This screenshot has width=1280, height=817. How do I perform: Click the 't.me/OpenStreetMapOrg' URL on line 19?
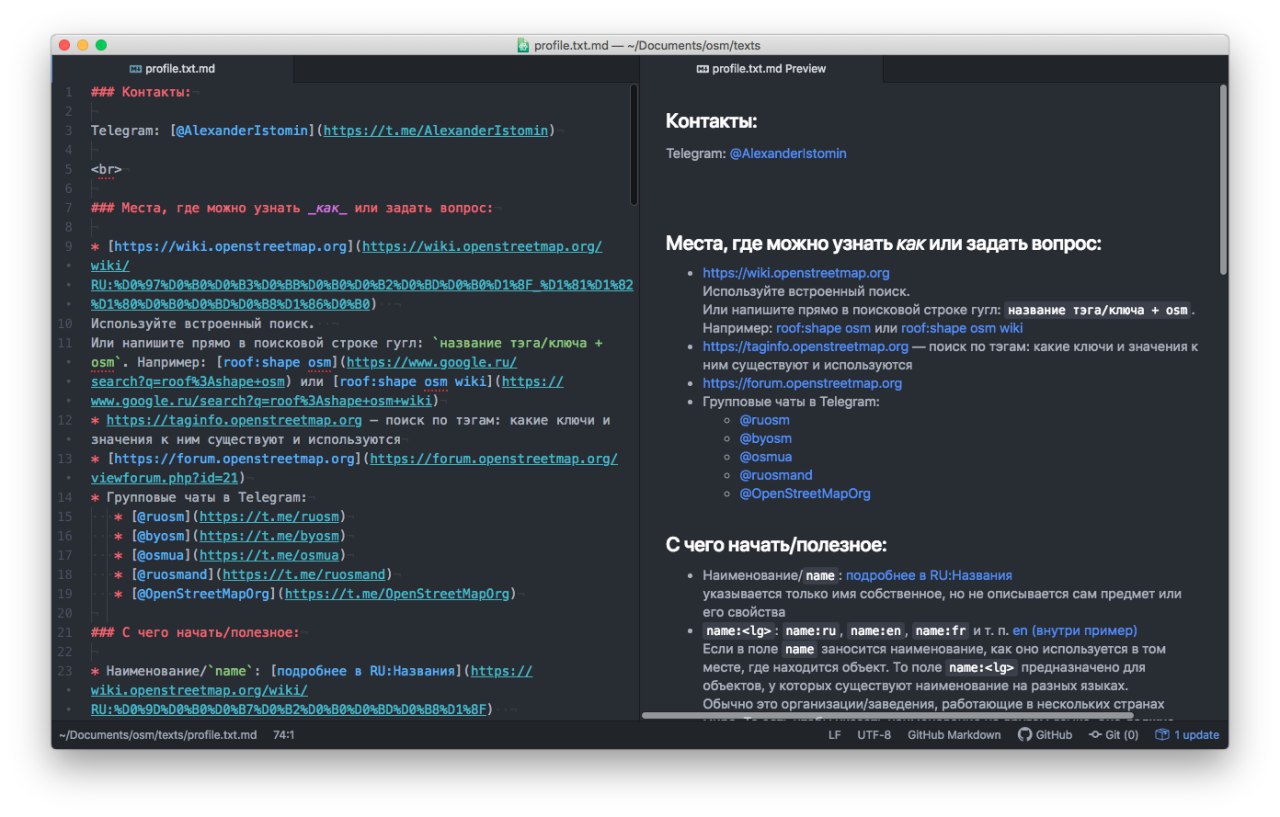397,593
